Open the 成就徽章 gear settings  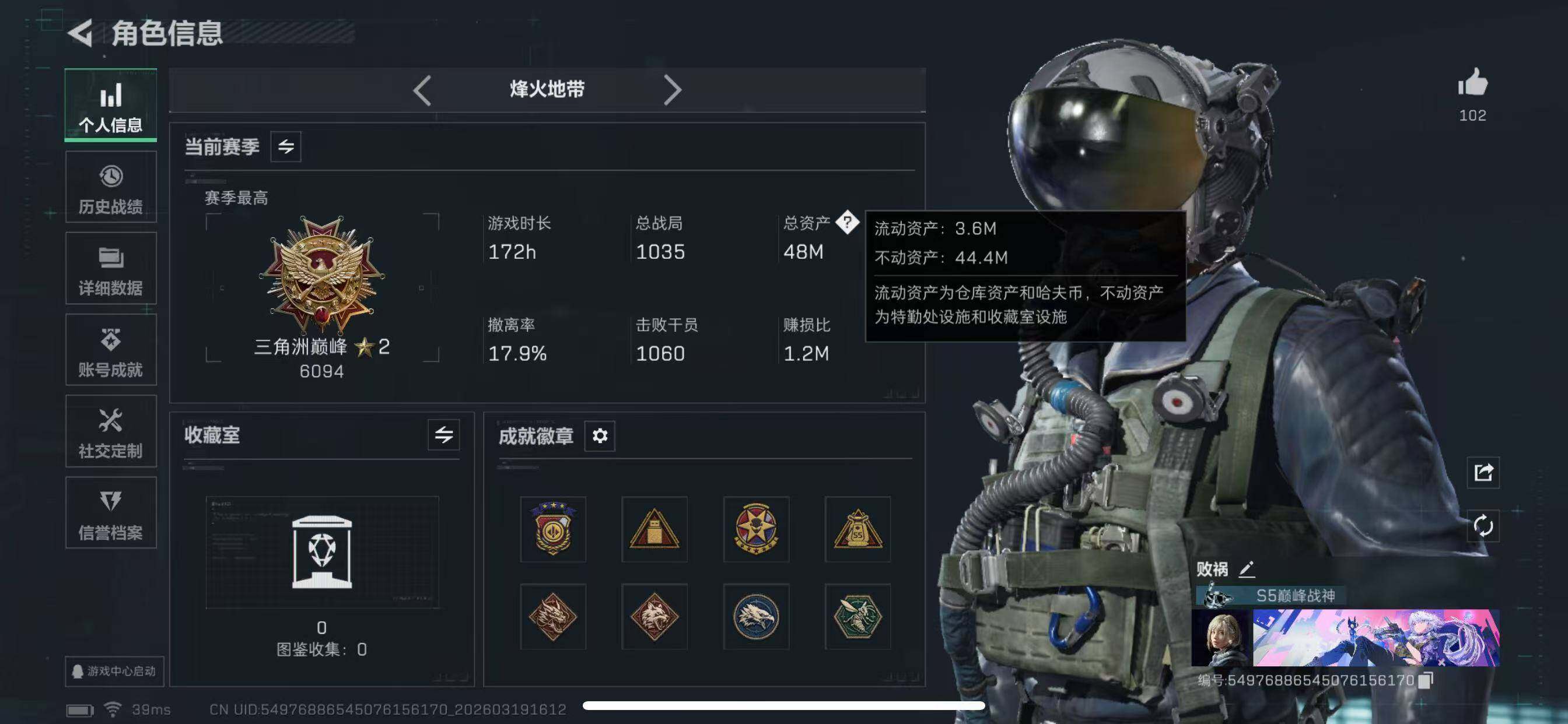point(600,435)
